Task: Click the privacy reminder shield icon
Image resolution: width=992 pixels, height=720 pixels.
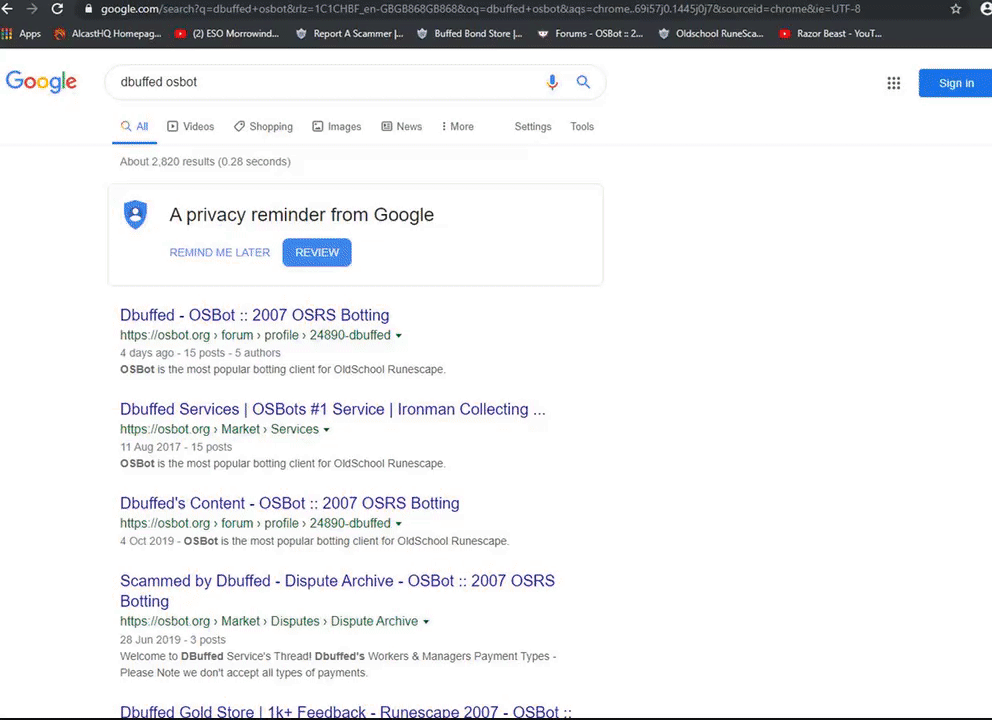Action: click(135, 214)
